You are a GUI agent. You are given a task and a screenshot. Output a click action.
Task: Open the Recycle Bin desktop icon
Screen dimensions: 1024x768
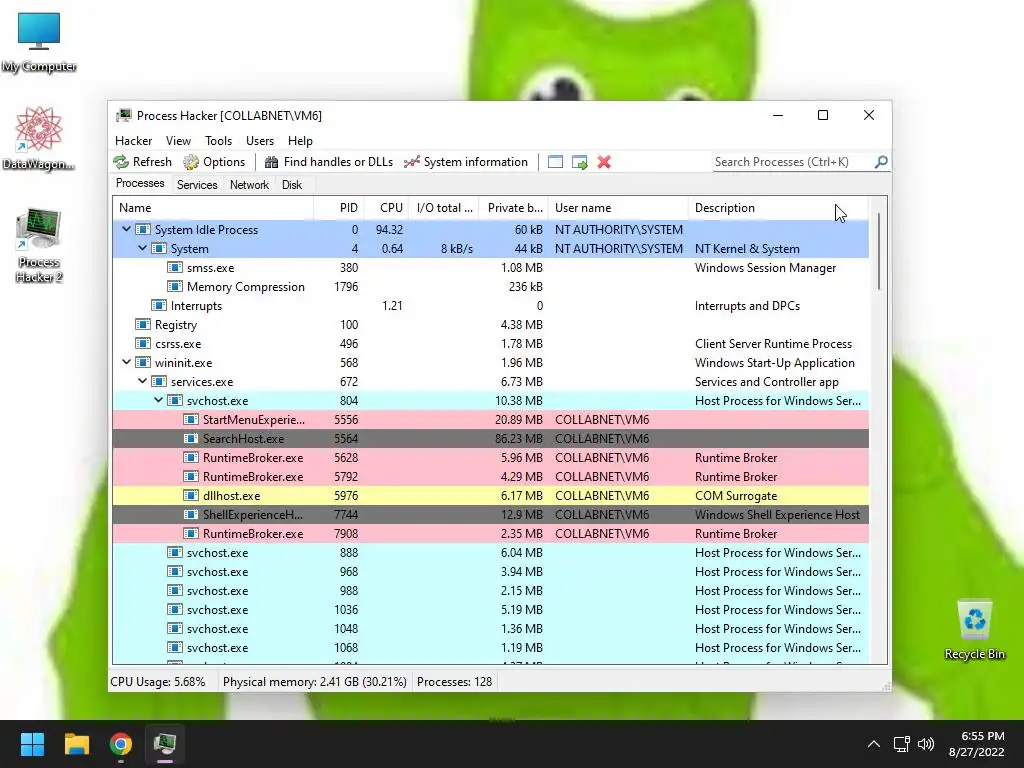(974, 630)
